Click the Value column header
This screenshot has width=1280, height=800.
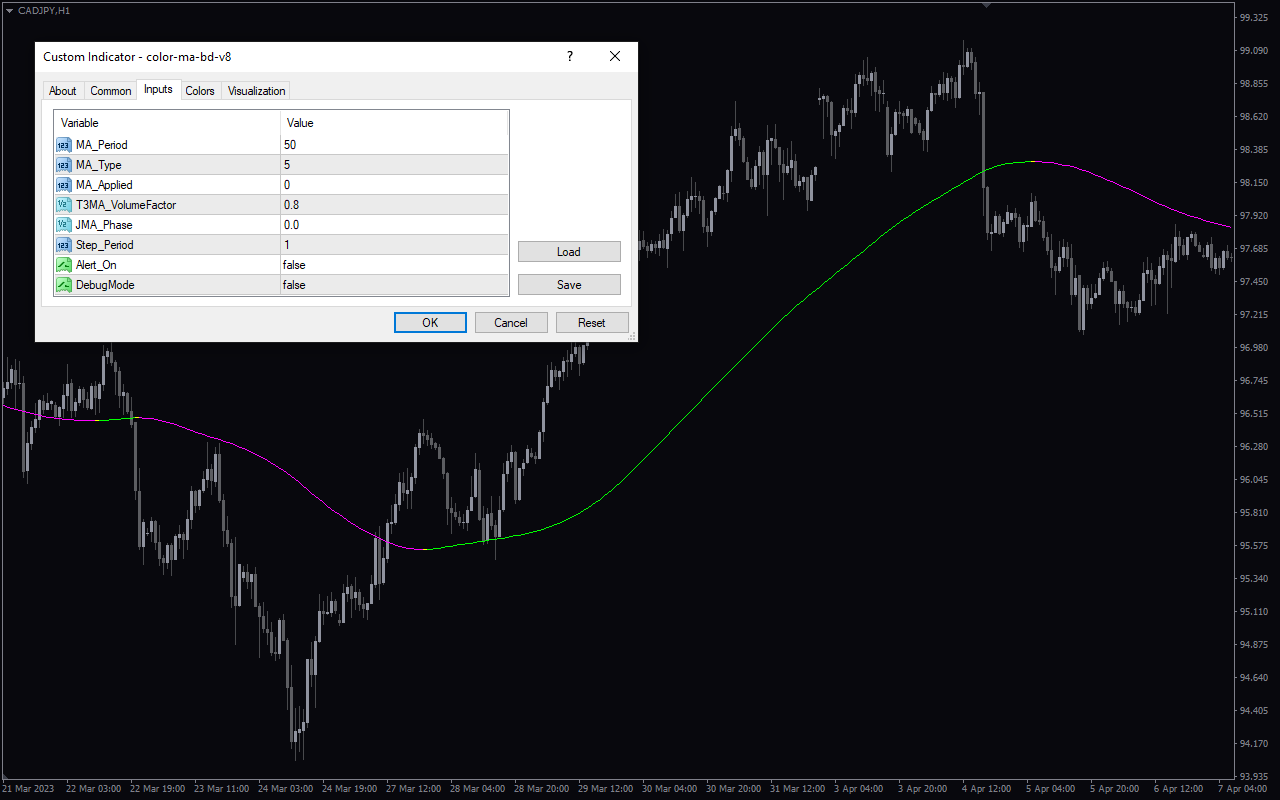click(x=394, y=123)
